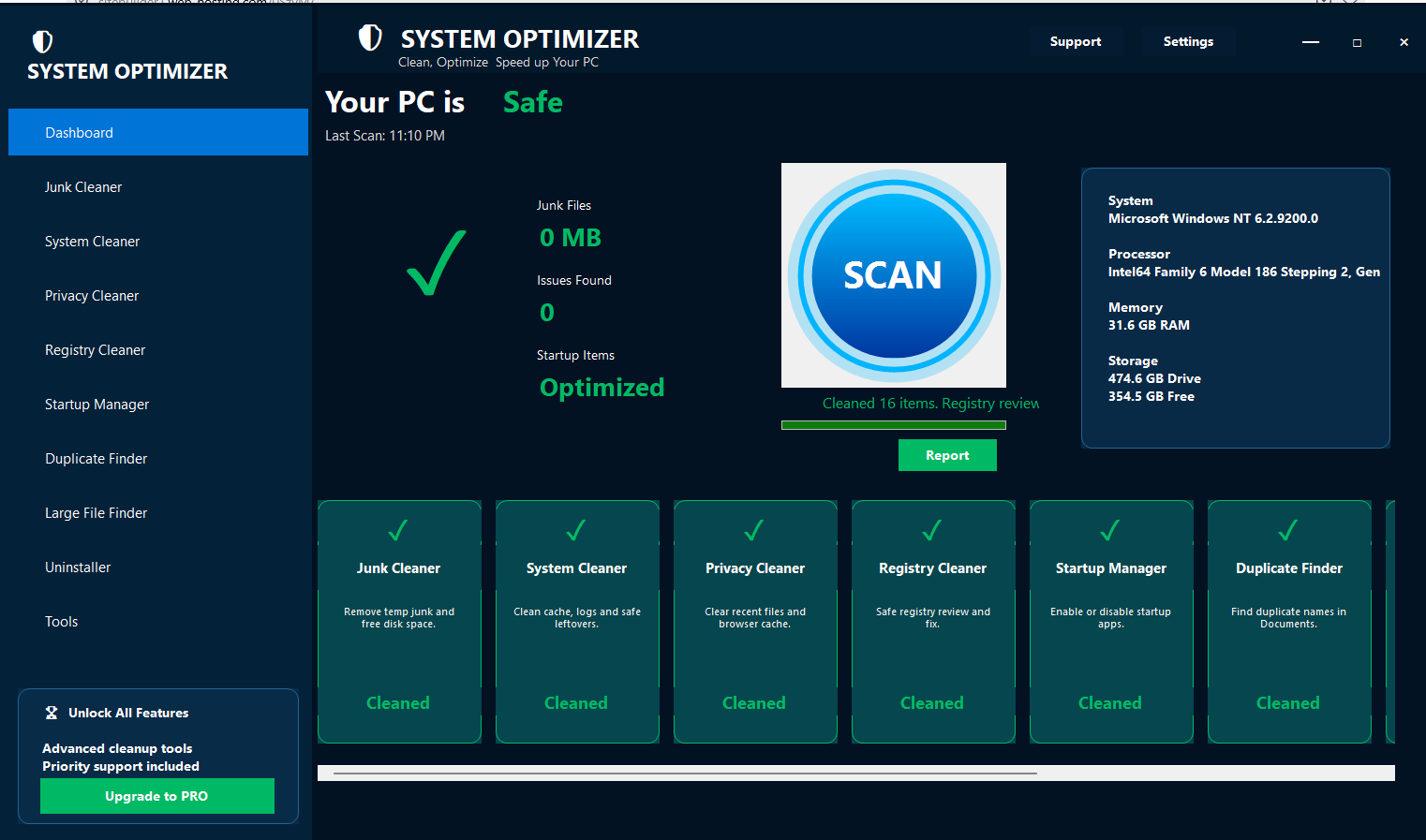Click the 'Optimized' startup items status
Image resolution: width=1426 pixels, height=840 pixels.
coord(602,388)
